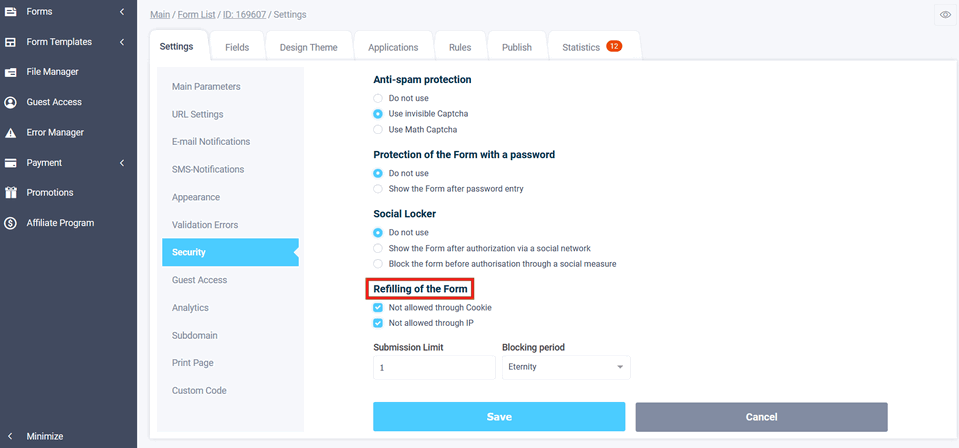The height and width of the screenshot is (448, 959).
Task: Expand the Payment submenu chevron
Action: click(x=122, y=163)
